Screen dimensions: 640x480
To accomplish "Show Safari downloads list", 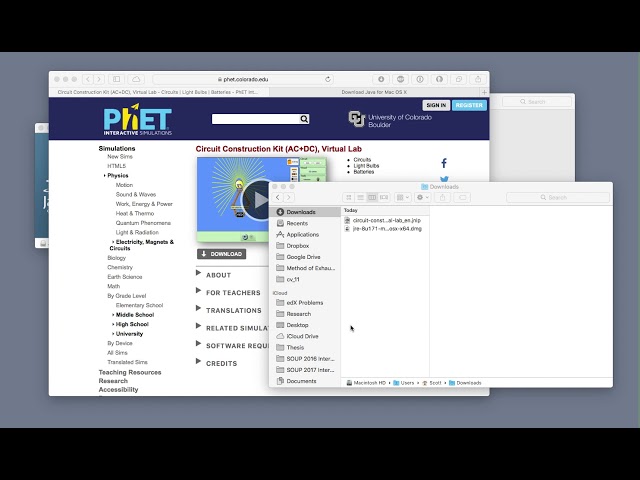I will [x=381, y=79].
